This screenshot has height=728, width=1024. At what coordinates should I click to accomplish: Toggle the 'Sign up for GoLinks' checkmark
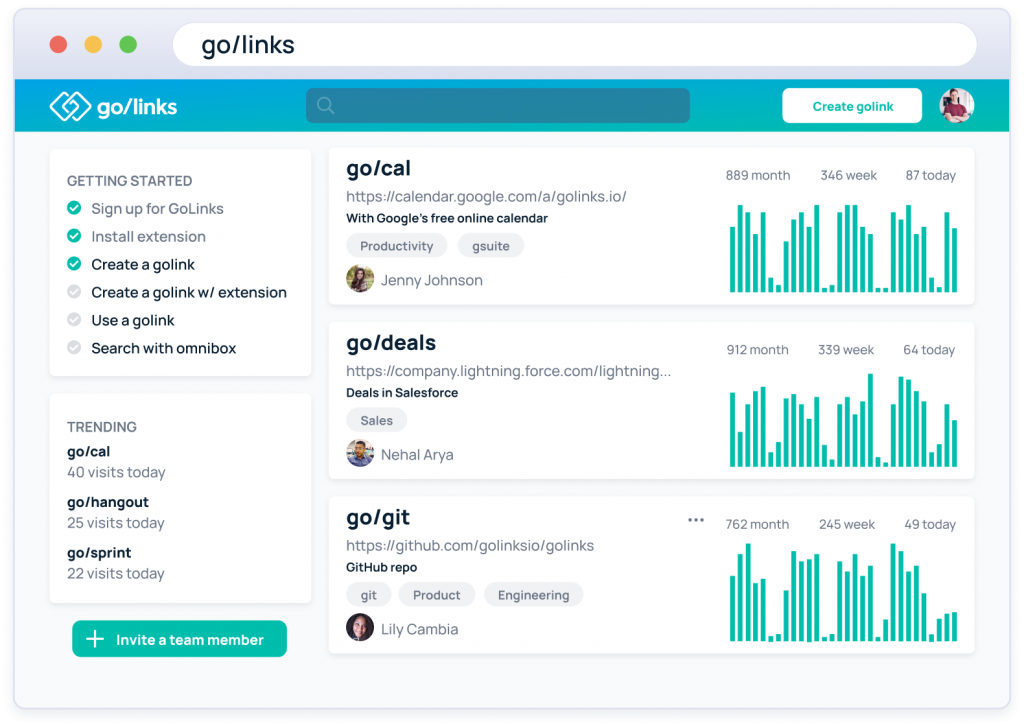(x=74, y=208)
